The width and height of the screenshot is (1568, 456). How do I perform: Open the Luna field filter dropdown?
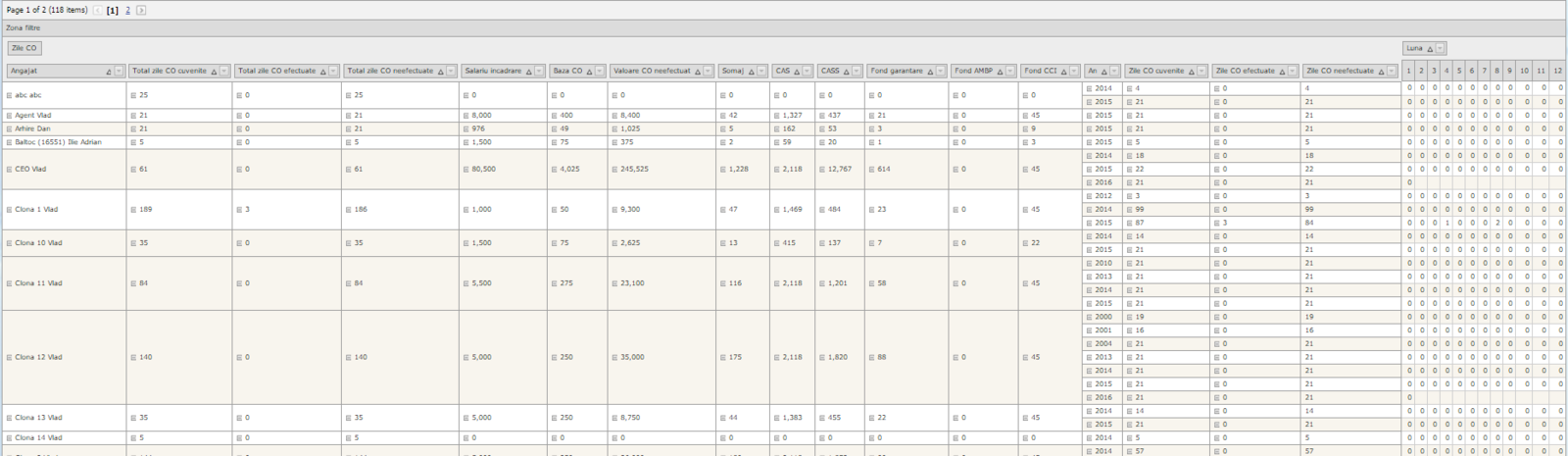coord(1440,48)
